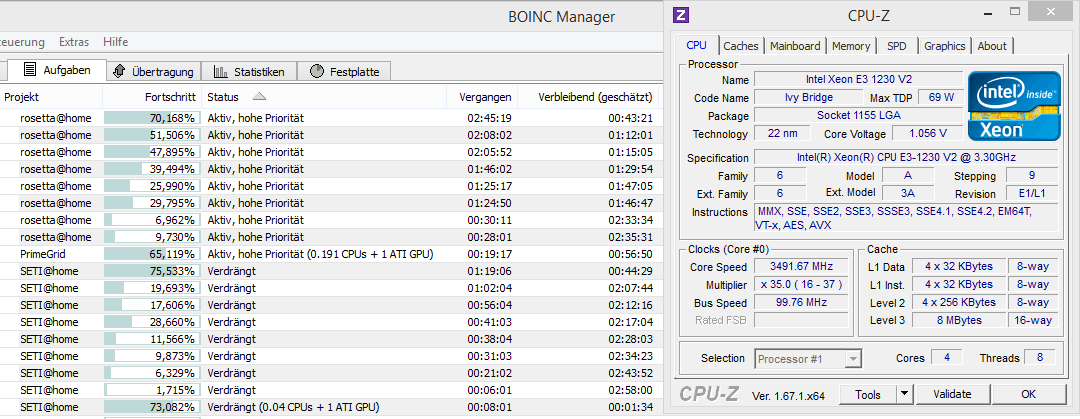Click the 29,795% rosetta@home progress bar
Image resolution: width=1080 pixels, height=419 pixels.
tap(152, 203)
